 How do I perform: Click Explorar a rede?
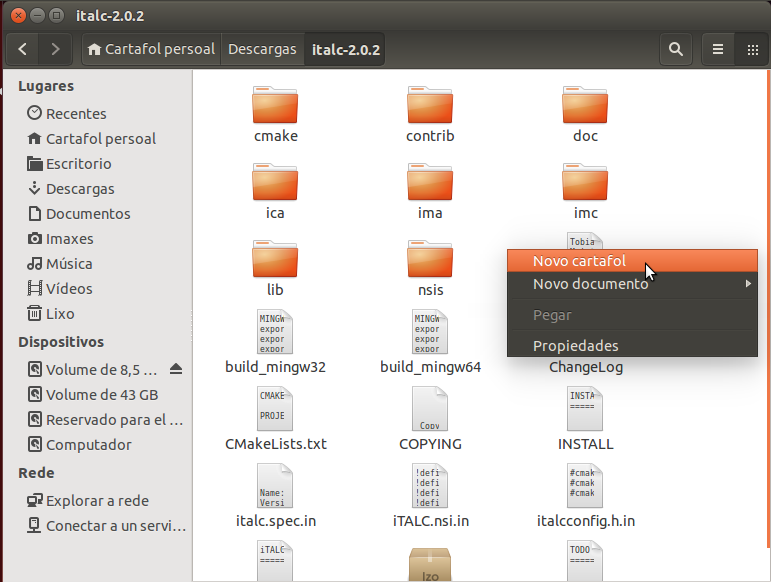pos(97,500)
